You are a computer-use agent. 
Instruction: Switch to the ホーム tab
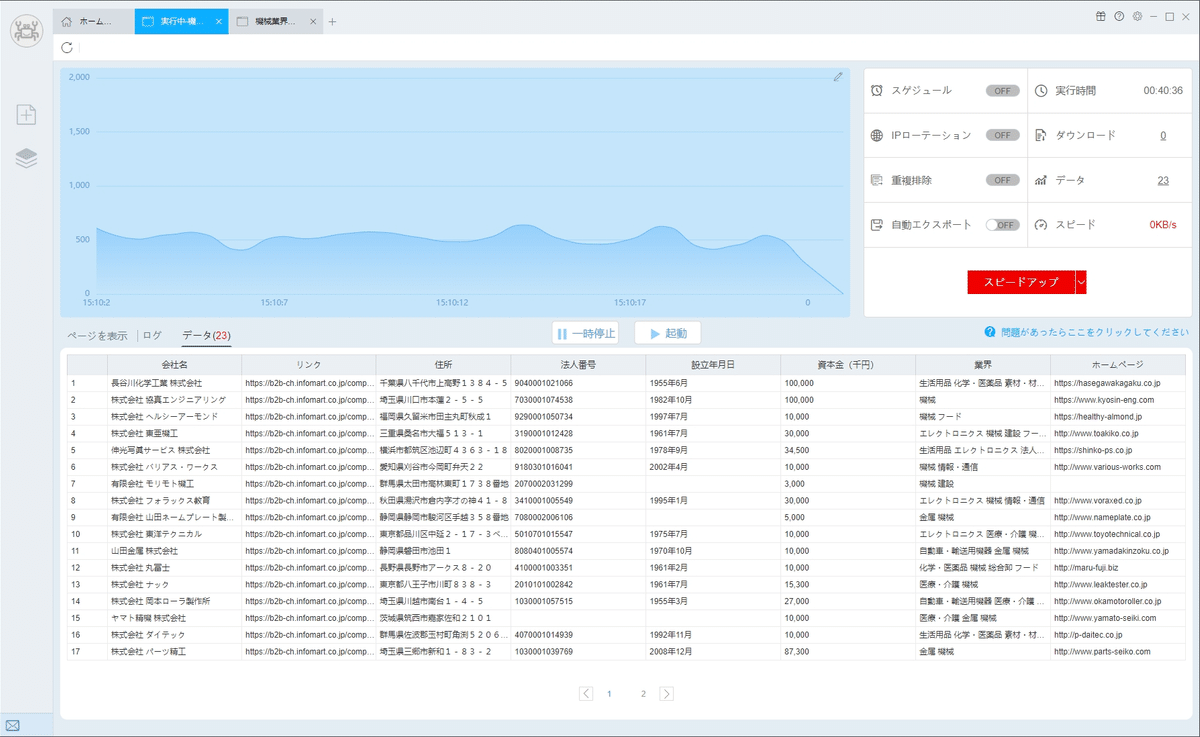[x=94, y=21]
